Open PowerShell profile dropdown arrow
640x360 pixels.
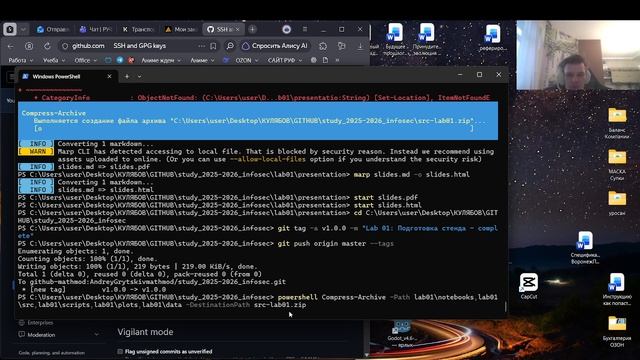[x=140, y=76]
